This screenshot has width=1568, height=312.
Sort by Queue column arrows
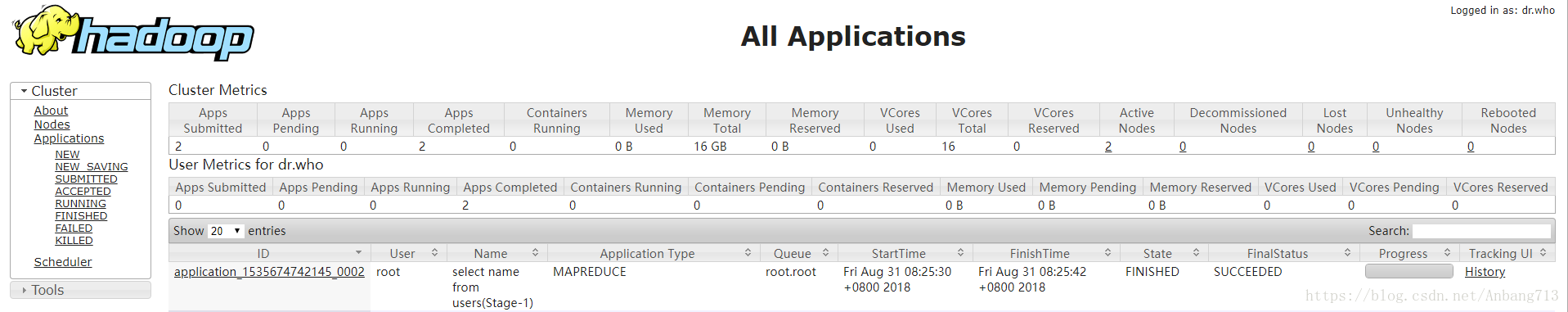(825, 253)
